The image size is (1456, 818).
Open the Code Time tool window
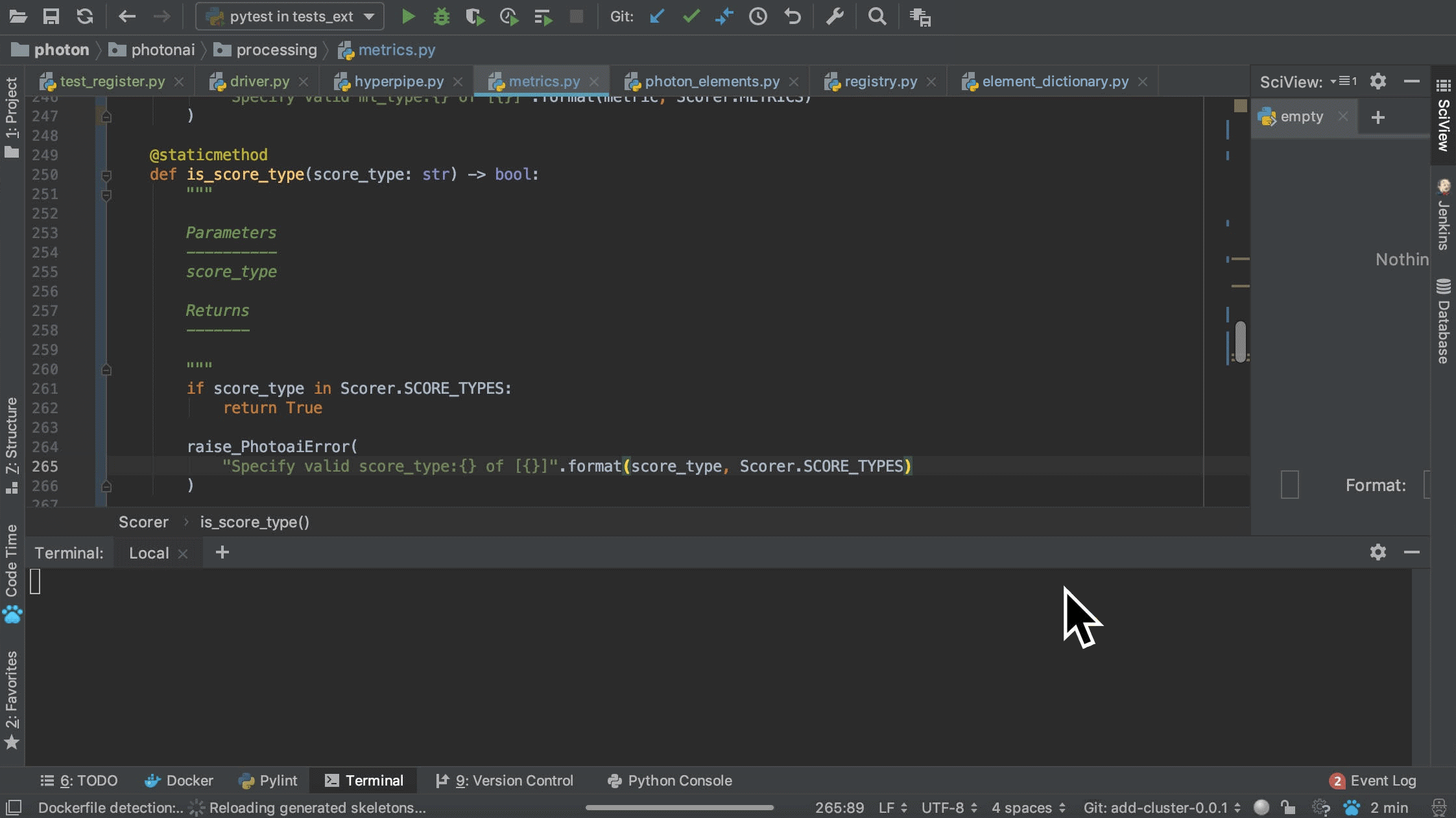coord(12,573)
